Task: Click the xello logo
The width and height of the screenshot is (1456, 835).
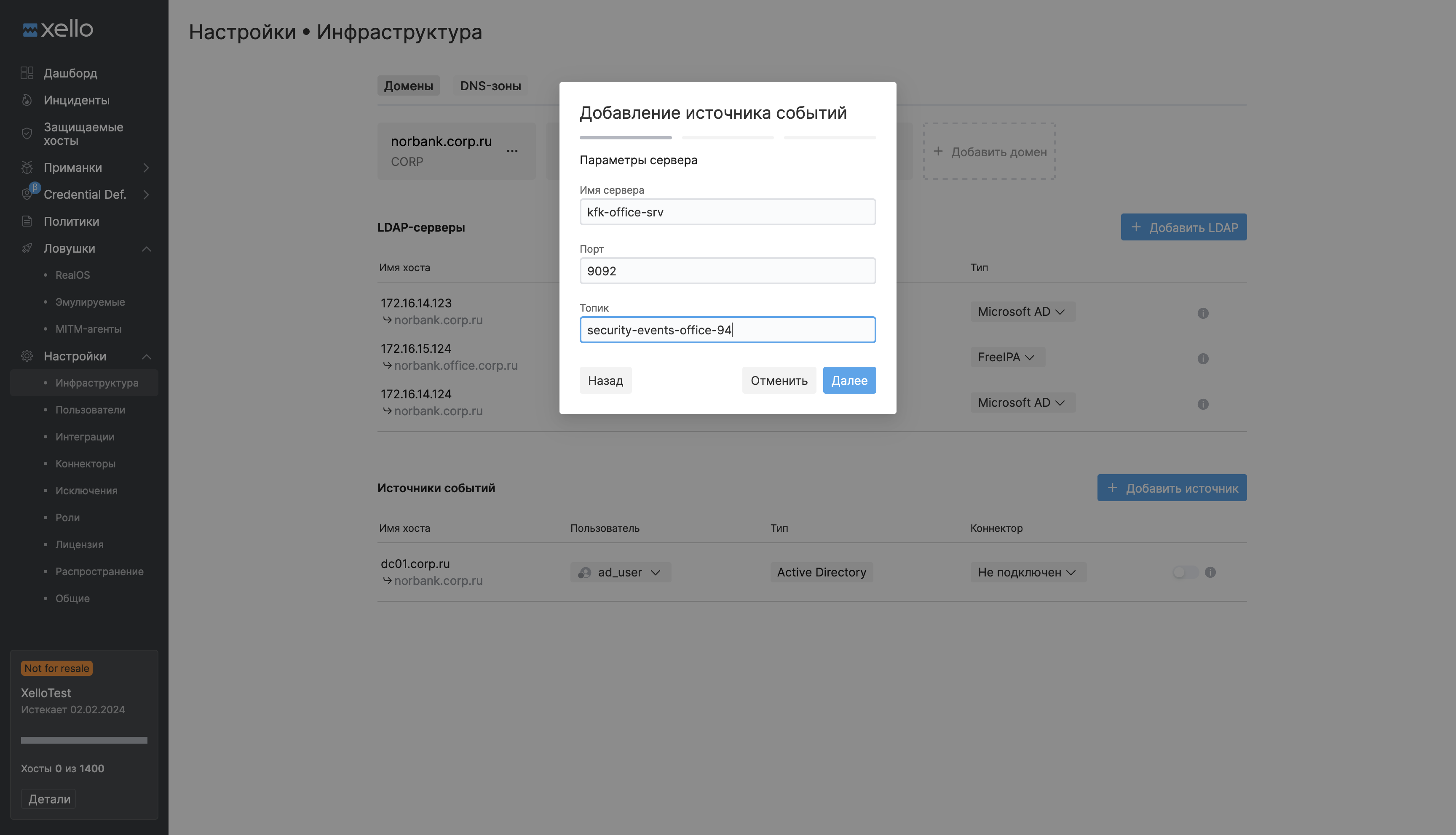Action: [57, 29]
